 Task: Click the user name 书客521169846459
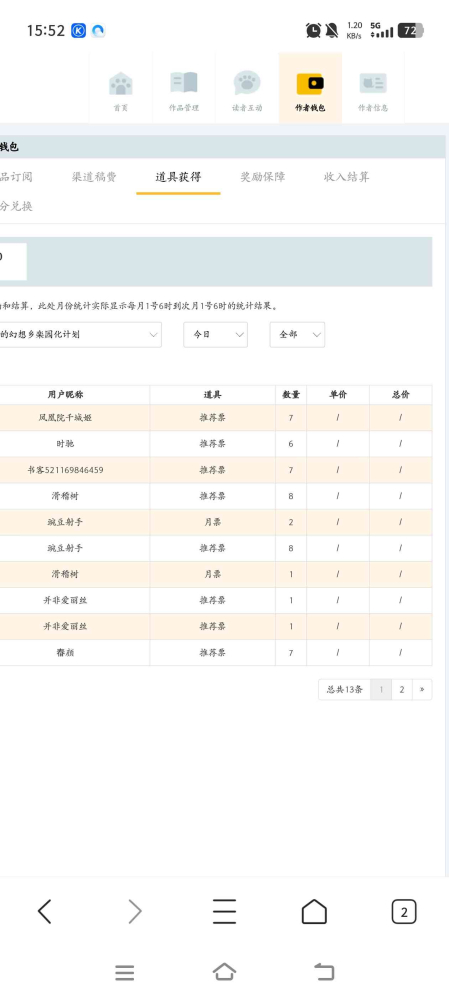click(x=66, y=470)
